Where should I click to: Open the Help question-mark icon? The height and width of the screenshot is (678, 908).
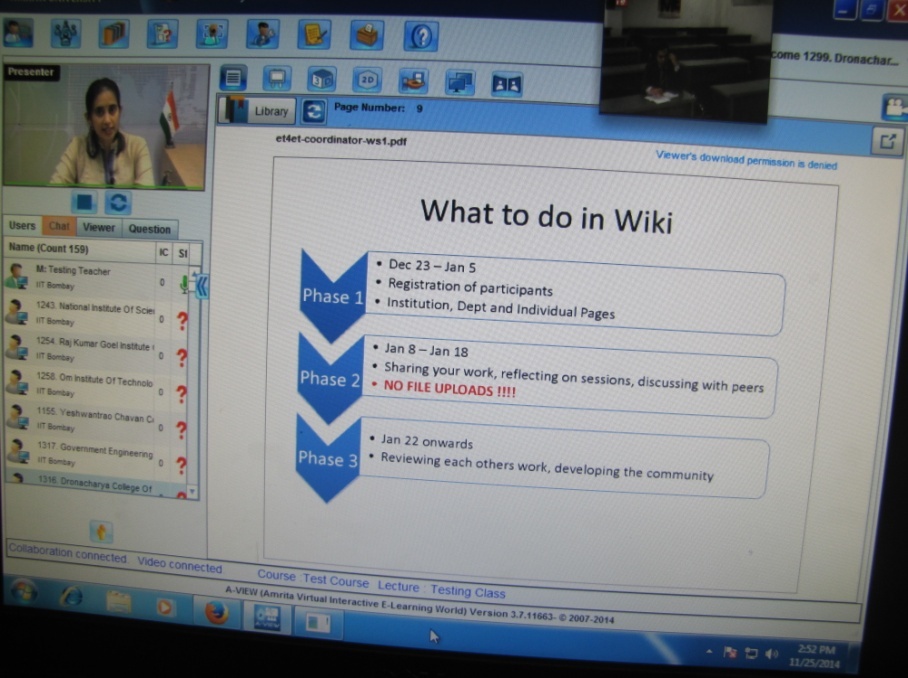tap(421, 36)
